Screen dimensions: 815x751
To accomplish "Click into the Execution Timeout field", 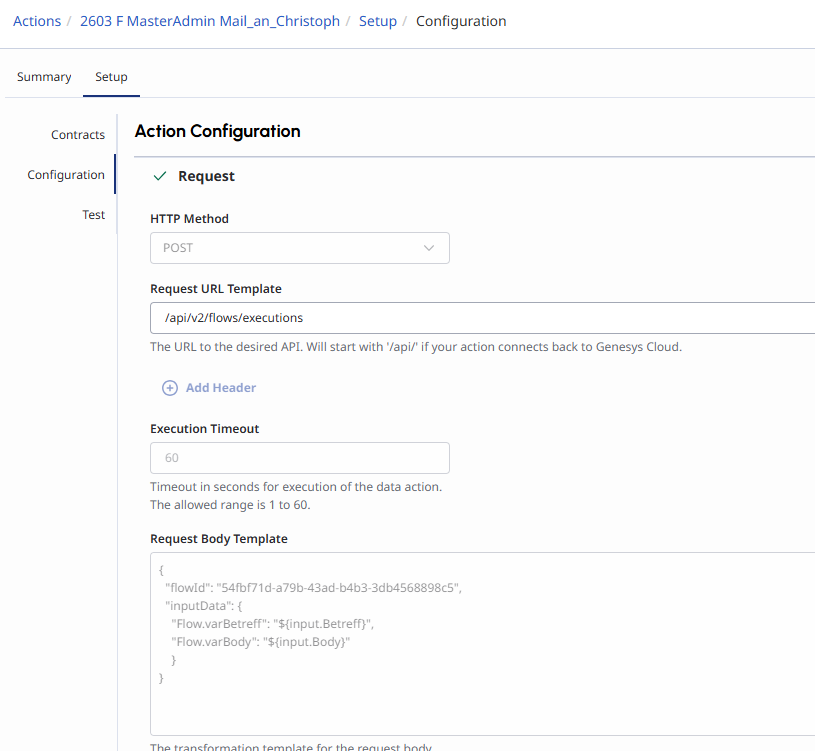I will [x=299, y=458].
